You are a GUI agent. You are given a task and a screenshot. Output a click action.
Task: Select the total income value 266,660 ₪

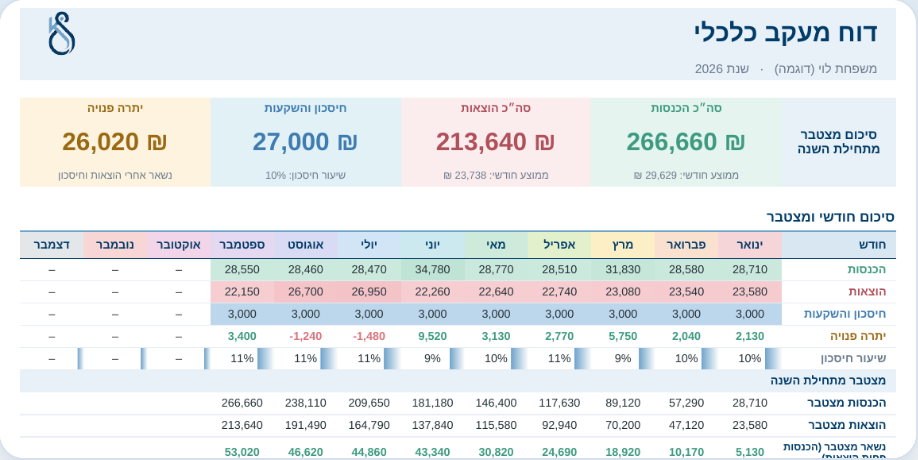(x=686, y=142)
